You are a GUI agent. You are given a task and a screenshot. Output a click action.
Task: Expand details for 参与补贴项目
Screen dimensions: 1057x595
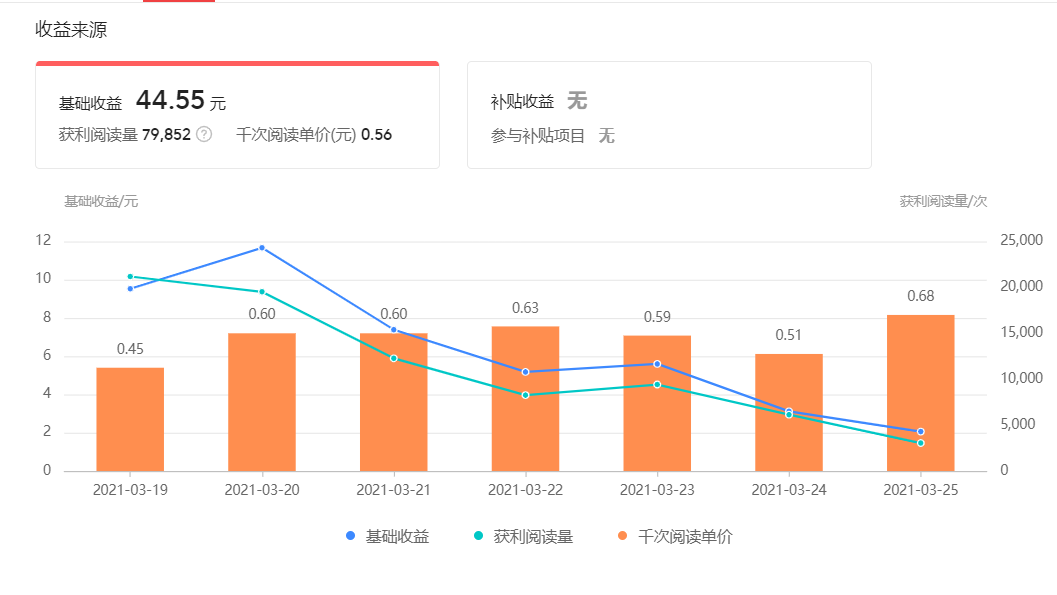point(540,137)
